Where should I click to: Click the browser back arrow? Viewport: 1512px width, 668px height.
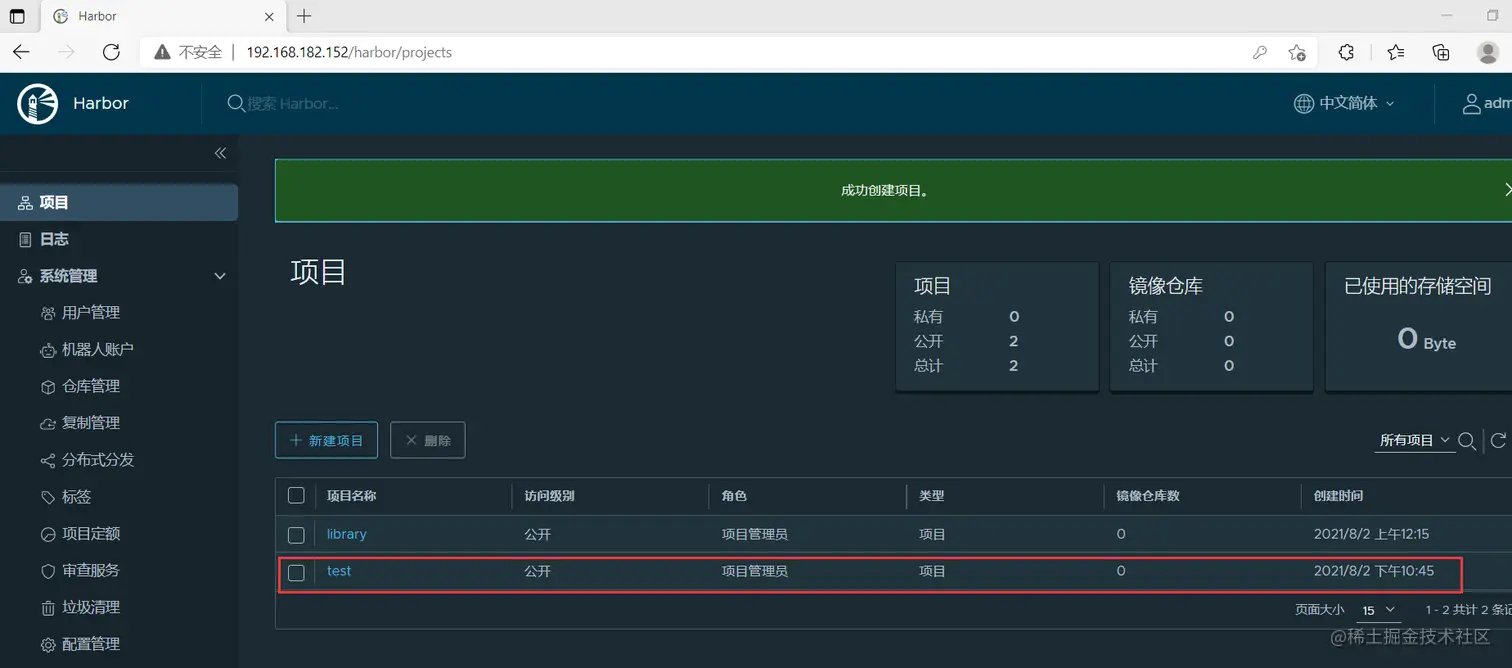click(21, 52)
